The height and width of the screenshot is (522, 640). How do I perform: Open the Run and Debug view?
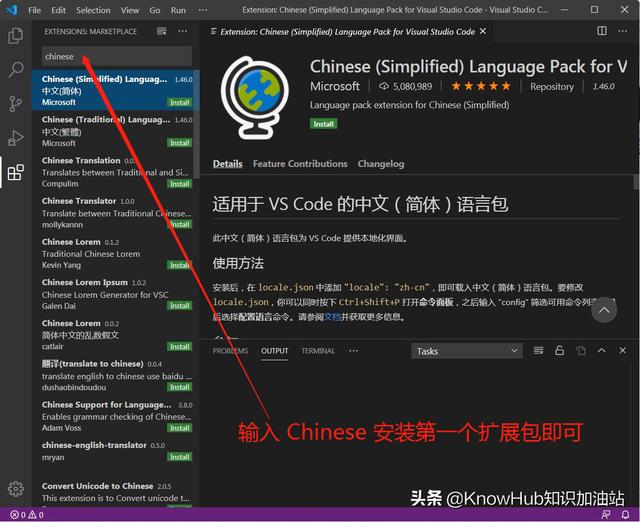pos(16,138)
